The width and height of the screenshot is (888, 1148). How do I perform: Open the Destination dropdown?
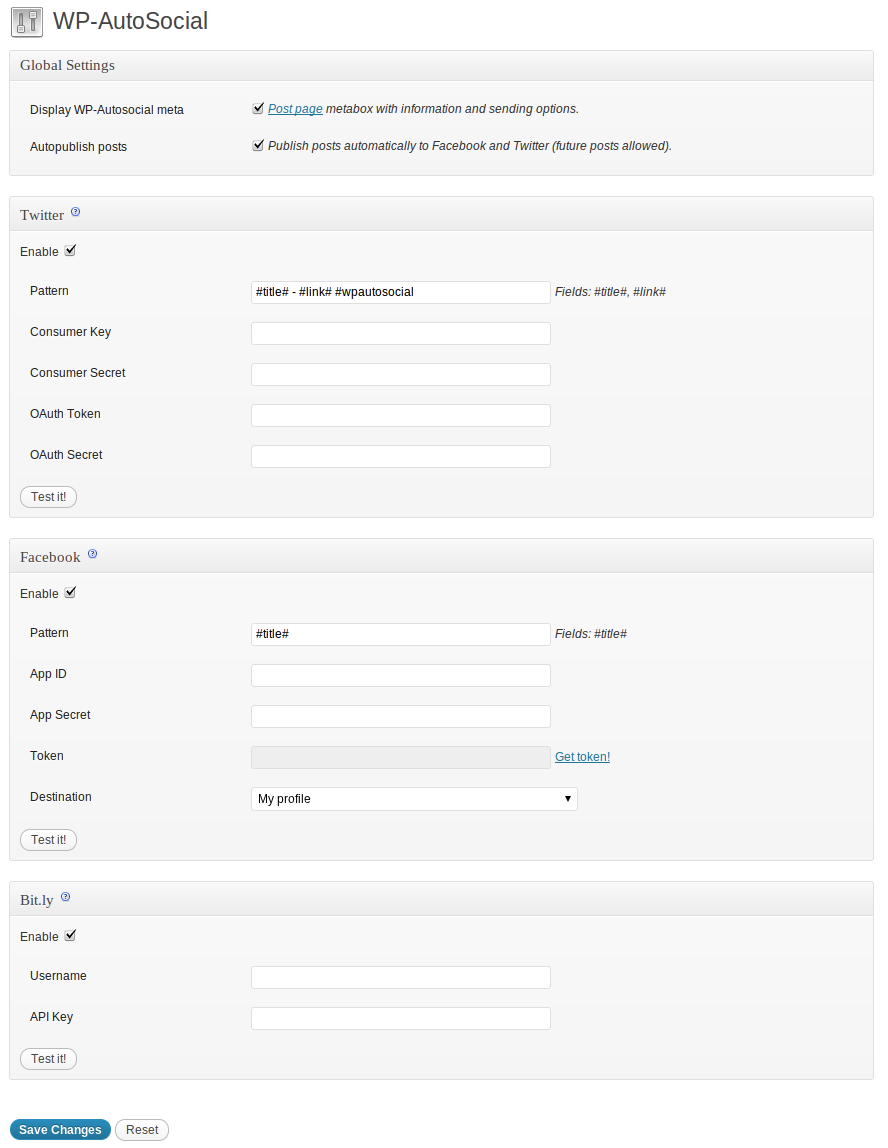(x=414, y=799)
